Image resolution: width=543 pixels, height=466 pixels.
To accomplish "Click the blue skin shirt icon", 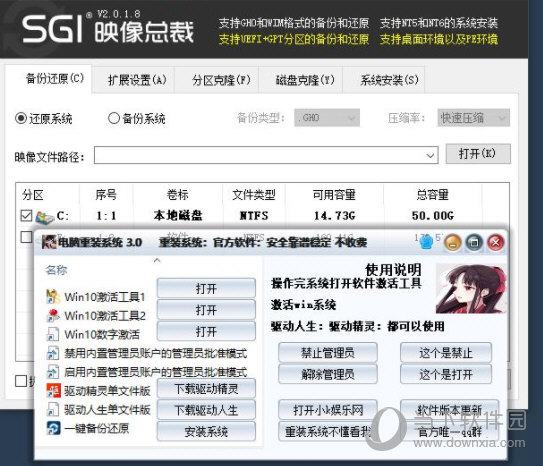I will pyautogui.click(x=426, y=242).
